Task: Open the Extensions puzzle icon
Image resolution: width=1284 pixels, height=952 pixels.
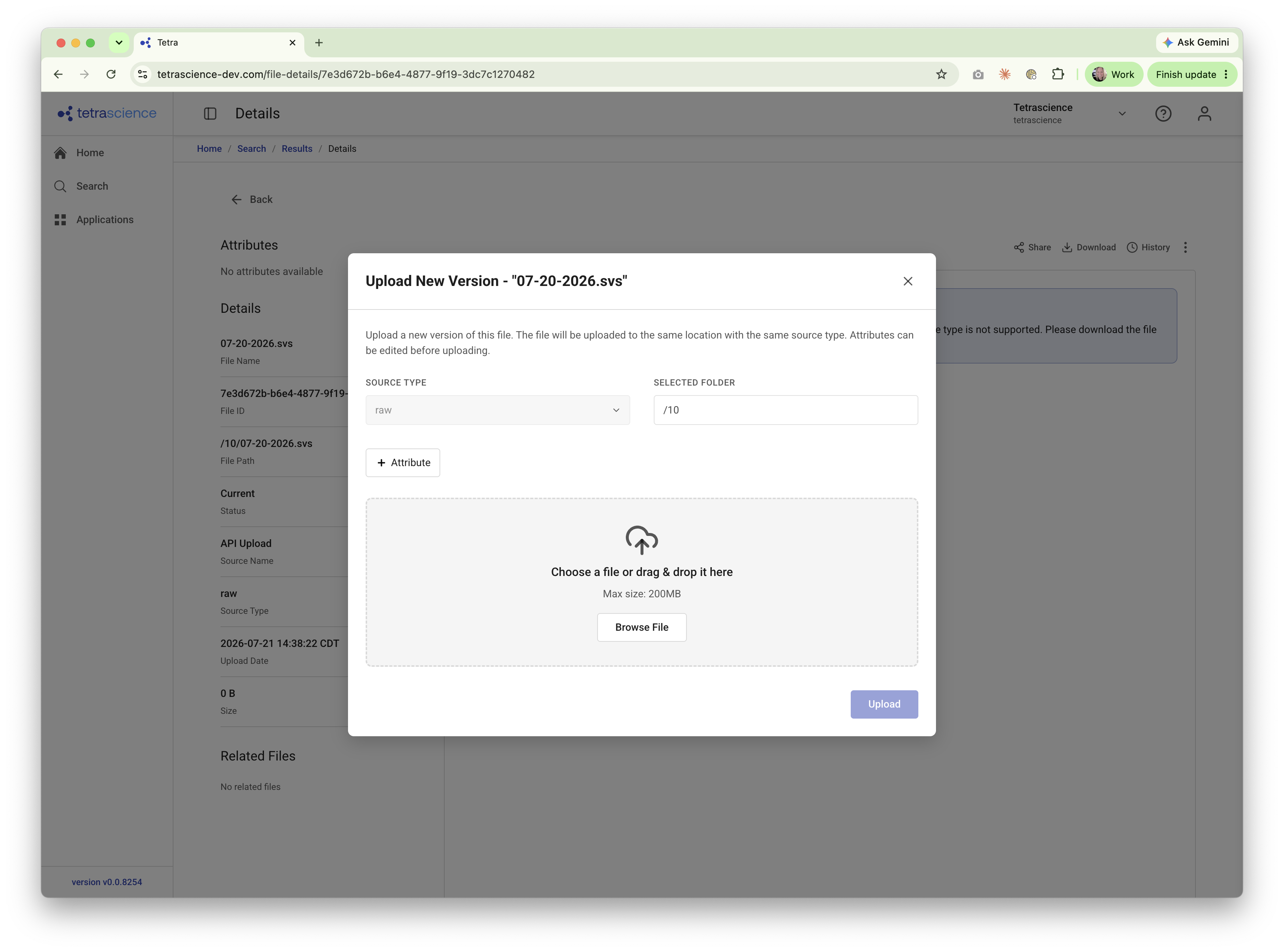Action: click(x=1057, y=74)
